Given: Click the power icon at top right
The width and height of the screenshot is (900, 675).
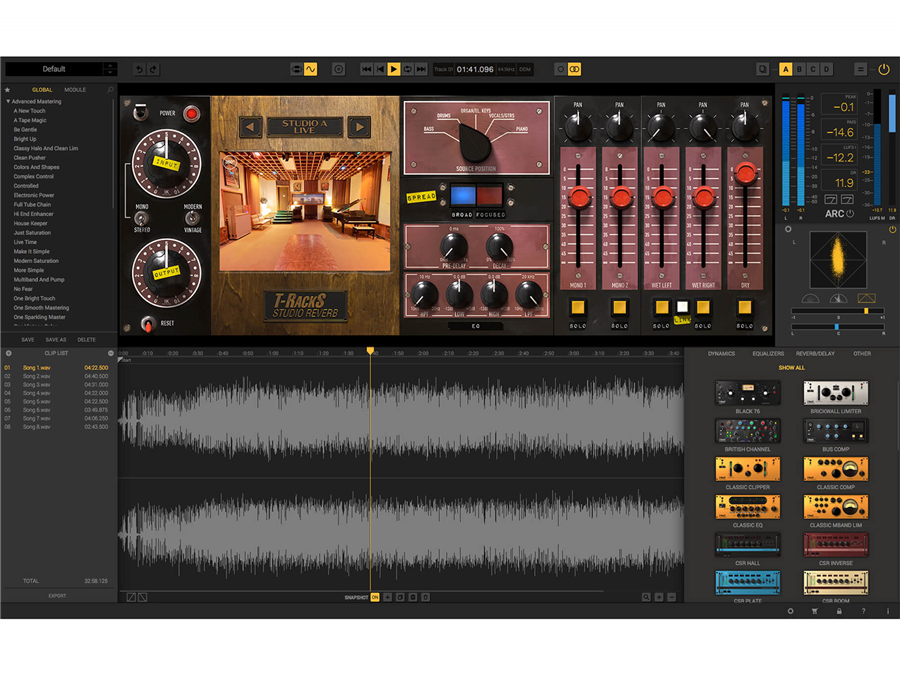Looking at the screenshot, I should tap(884, 69).
